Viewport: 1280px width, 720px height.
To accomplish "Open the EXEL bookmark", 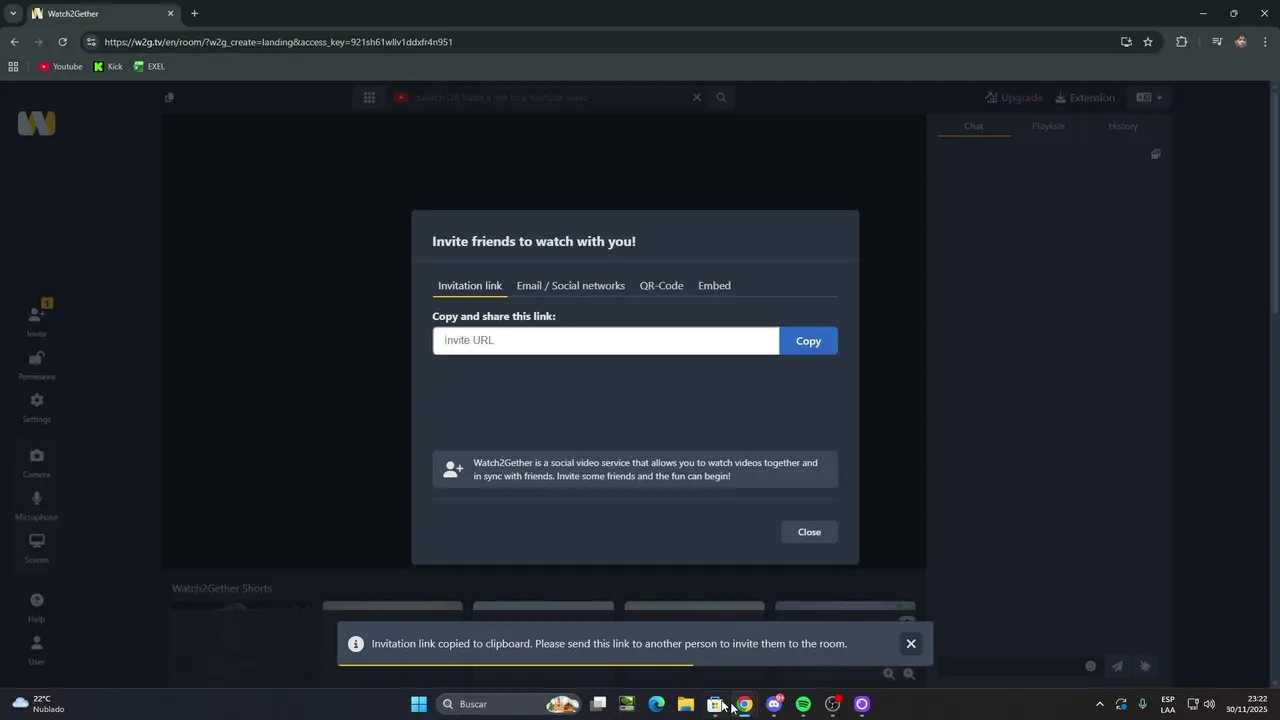I will tap(150, 67).
